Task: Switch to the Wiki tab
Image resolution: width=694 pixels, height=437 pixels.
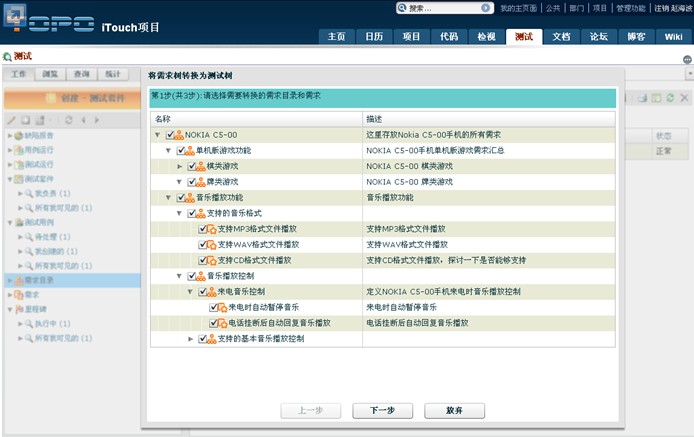Action: point(673,37)
